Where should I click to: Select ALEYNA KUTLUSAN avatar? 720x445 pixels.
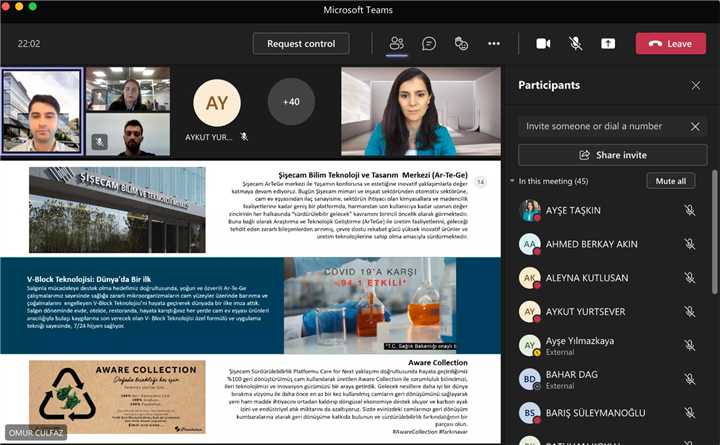pyautogui.click(x=529, y=278)
